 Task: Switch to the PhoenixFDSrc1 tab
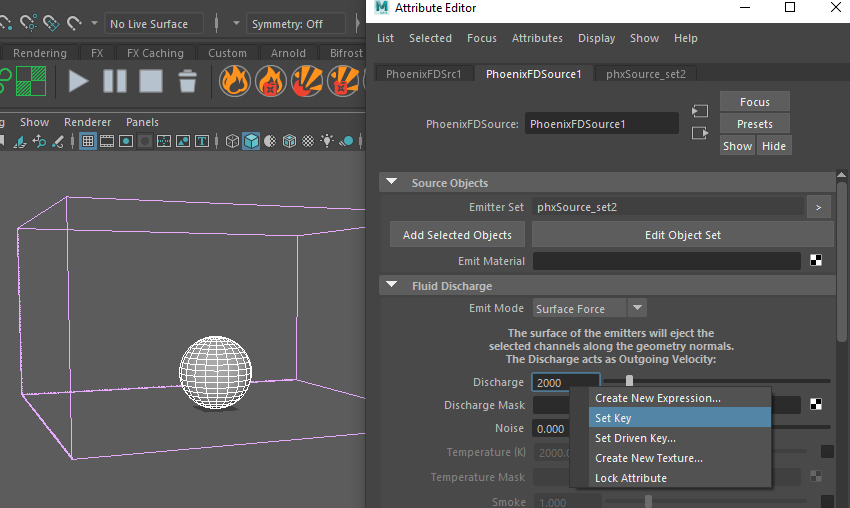423,74
